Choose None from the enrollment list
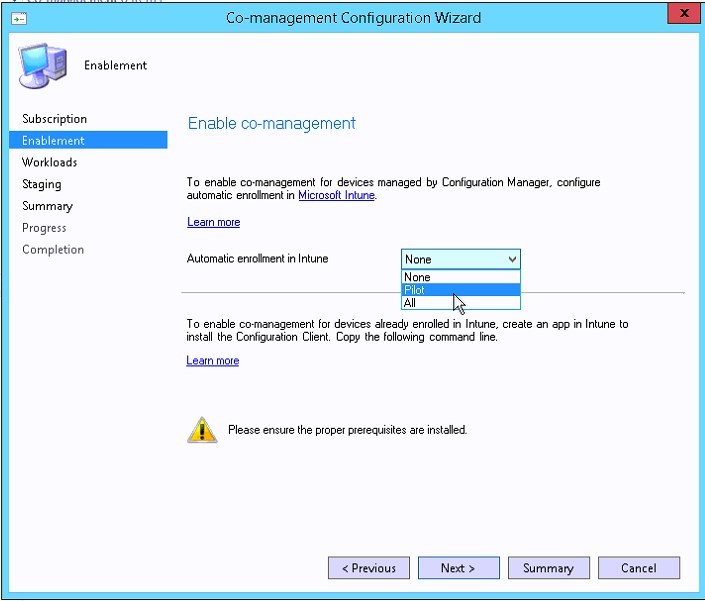 460,277
